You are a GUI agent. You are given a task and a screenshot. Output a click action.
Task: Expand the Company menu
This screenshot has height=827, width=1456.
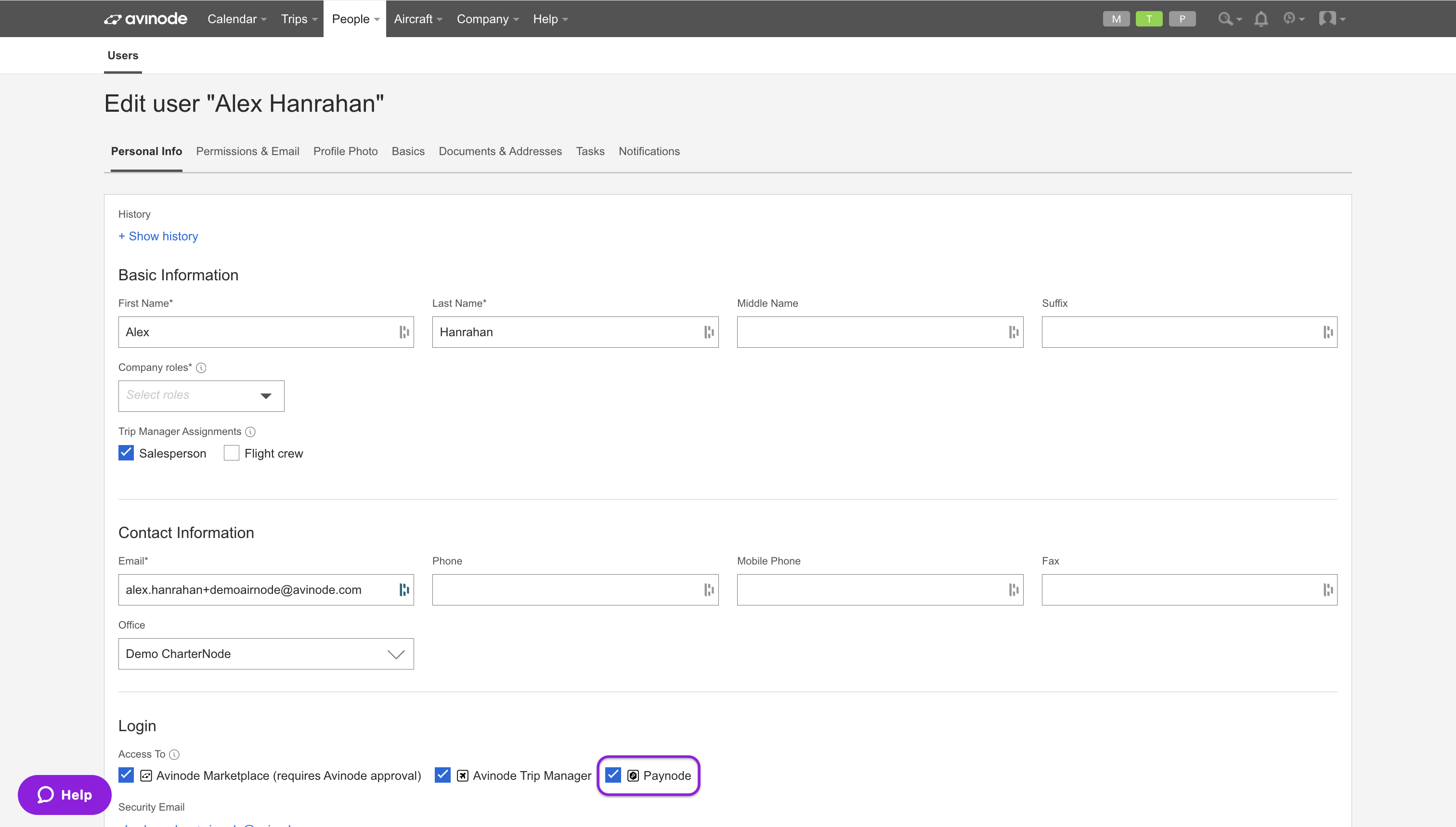(488, 19)
